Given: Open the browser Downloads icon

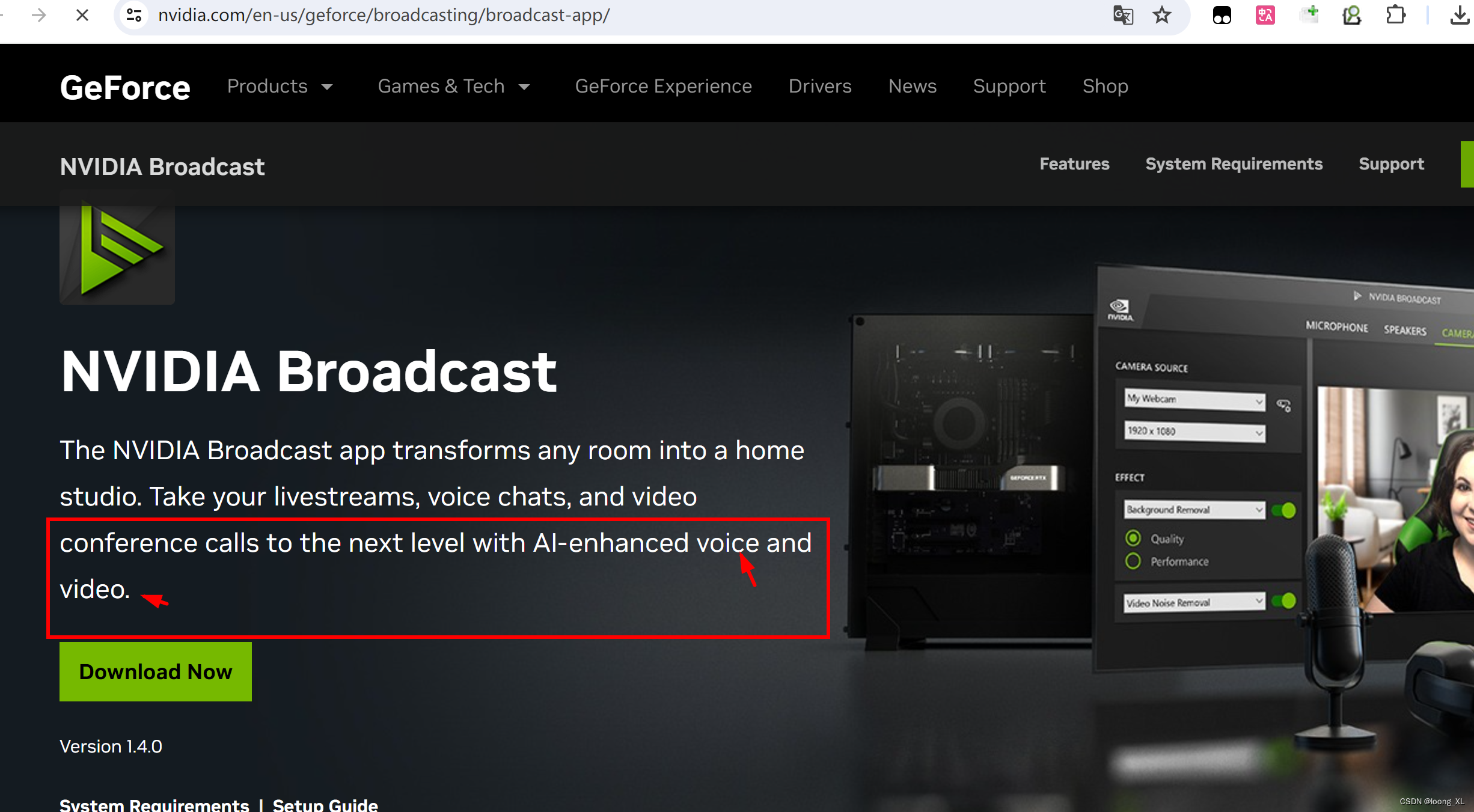Looking at the screenshot, I should click(1459, 15).
